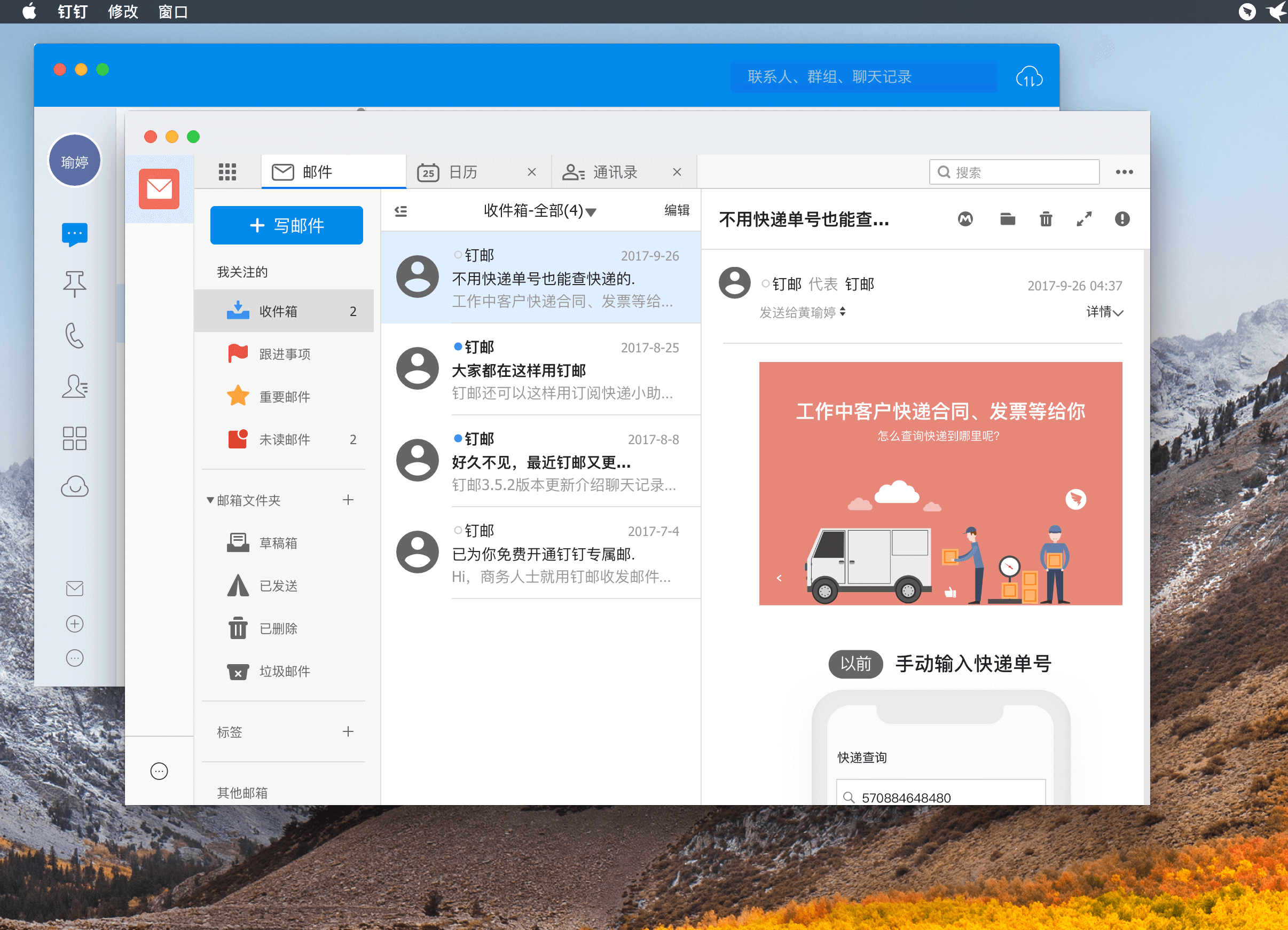Click the 写邮件 compose button
This screenshot has height=930, width=1288.
[286, 225]
